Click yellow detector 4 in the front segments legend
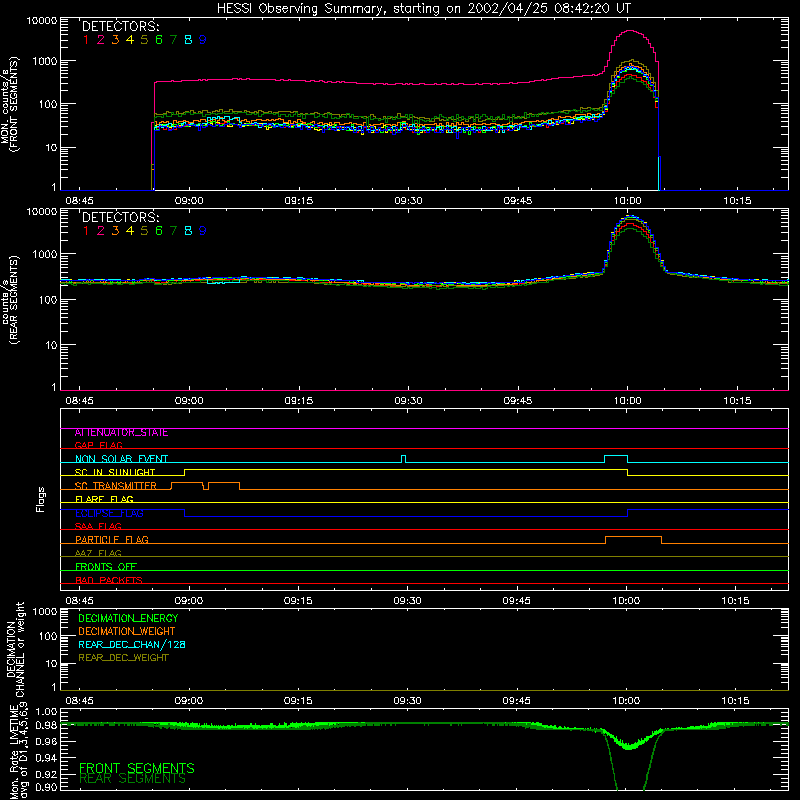This screenshot has height=800, width=800. point(130,40)
